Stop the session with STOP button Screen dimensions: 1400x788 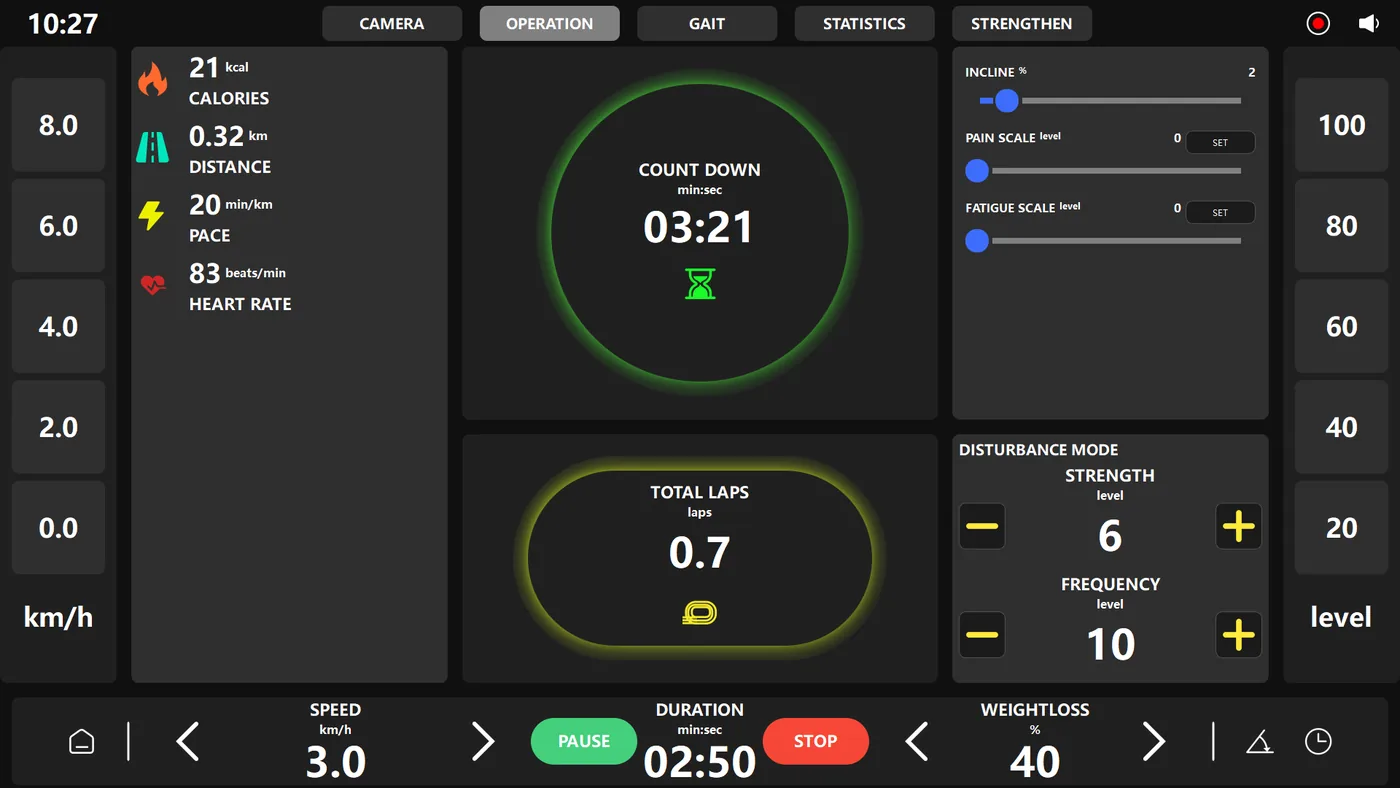(x=816, y=741)
